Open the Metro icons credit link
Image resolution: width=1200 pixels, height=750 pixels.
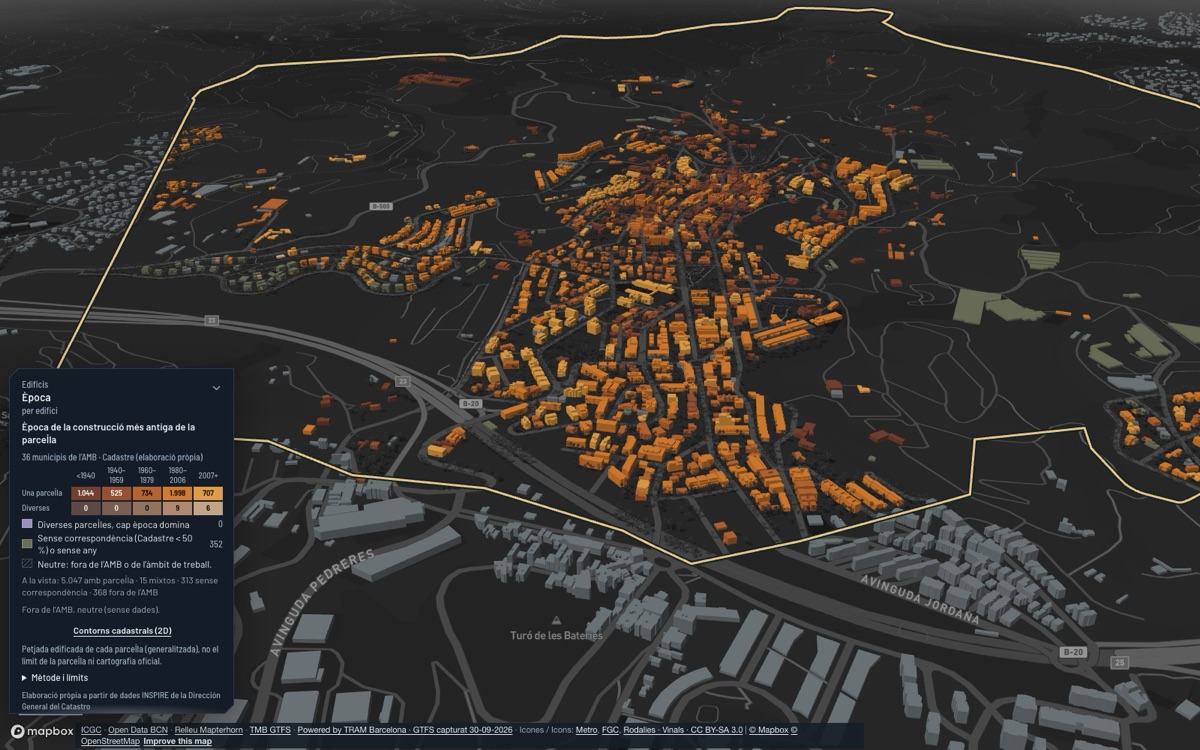[x=587, y=730]
